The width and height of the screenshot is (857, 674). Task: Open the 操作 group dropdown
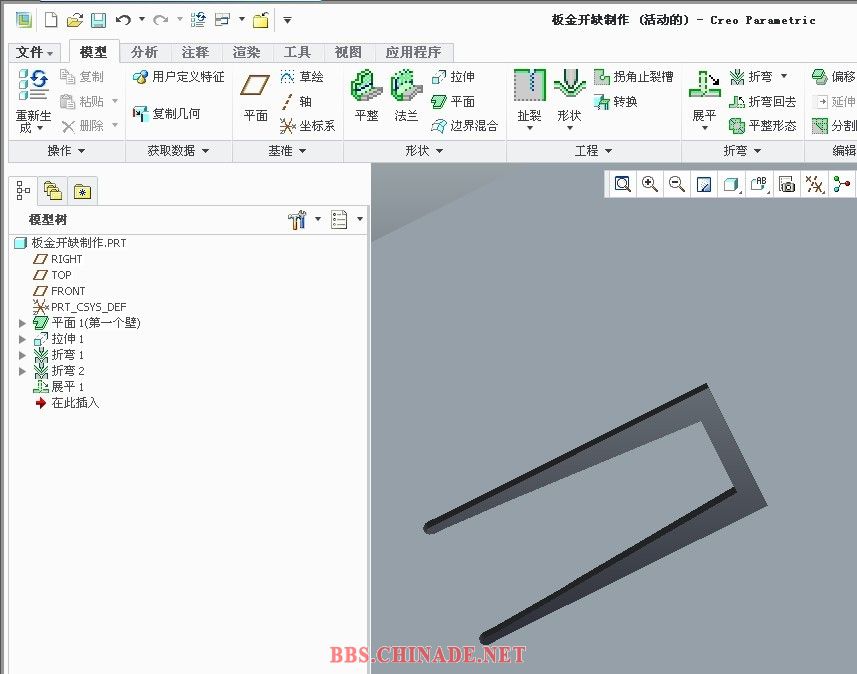pyautogui.click(x=66, y=150)
